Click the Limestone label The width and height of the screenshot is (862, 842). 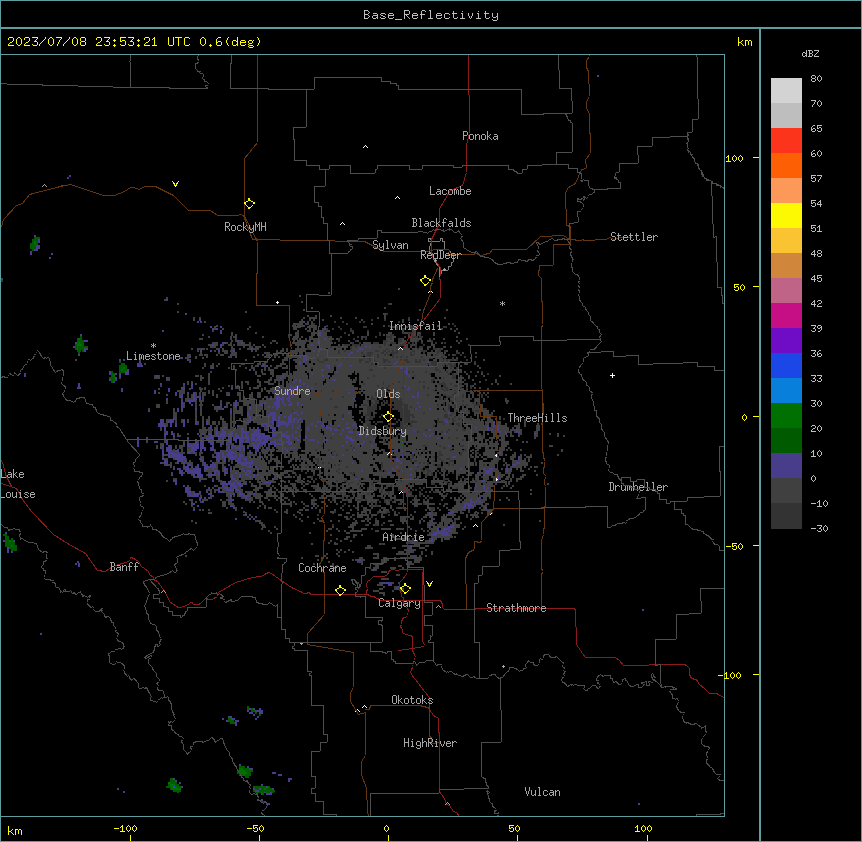point(153,356)
